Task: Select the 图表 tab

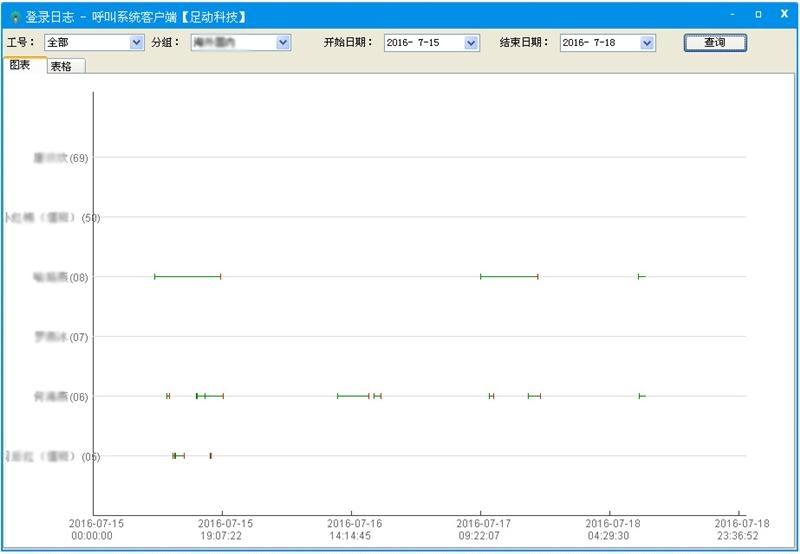Action: [x=20, y=65]
